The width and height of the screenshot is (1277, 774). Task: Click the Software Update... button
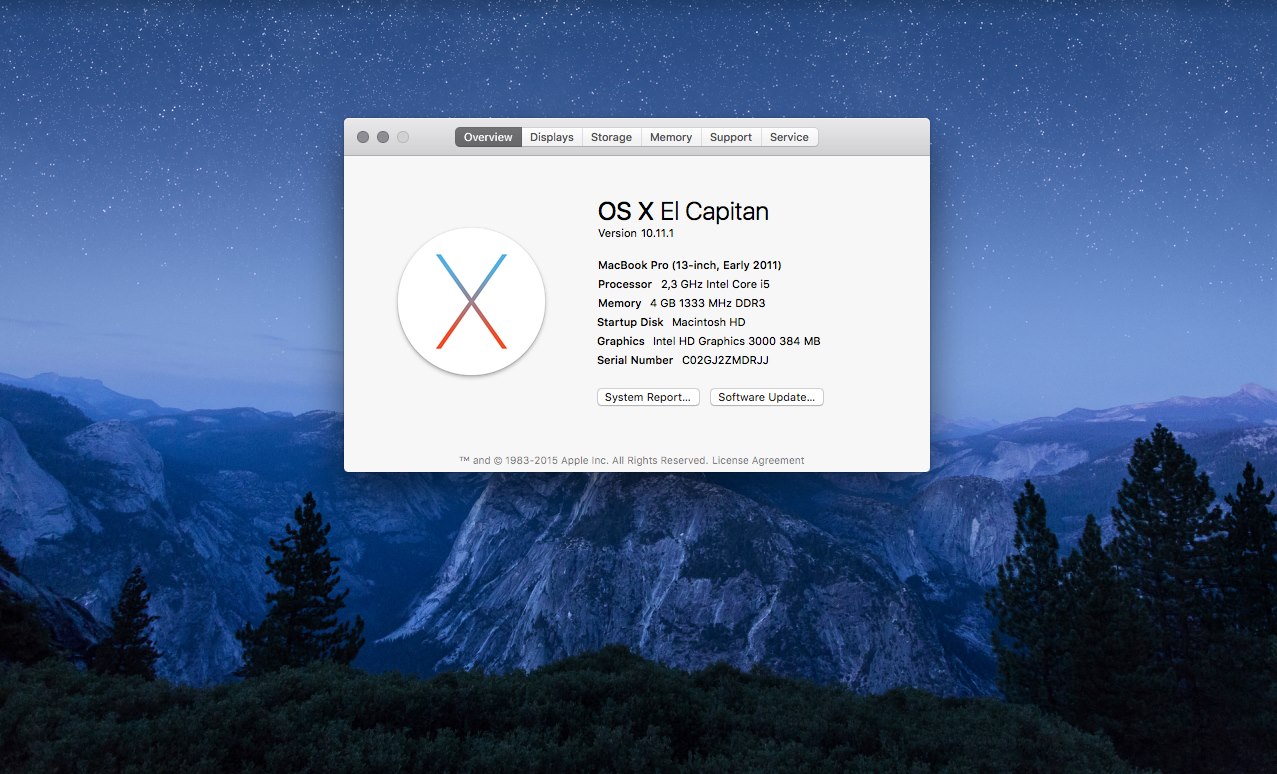click(767, 397)
